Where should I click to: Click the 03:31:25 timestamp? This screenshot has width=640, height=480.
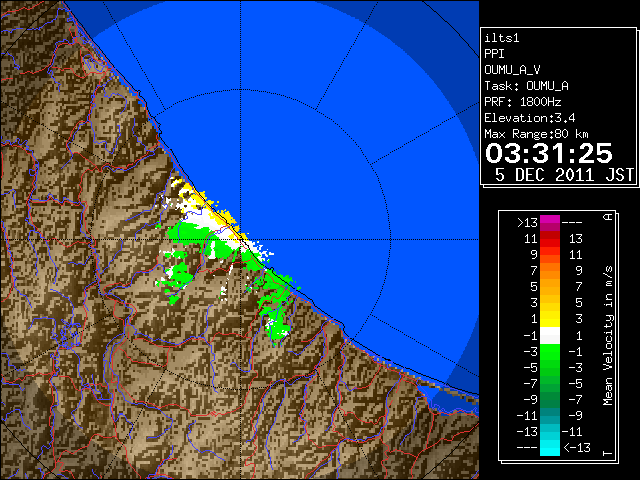tap(549, 153)
